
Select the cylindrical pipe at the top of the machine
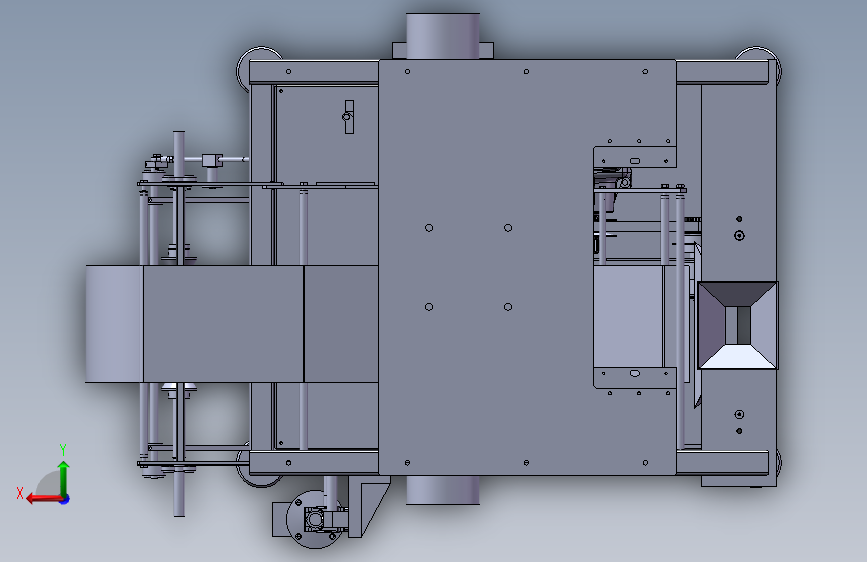click(443, 37)
